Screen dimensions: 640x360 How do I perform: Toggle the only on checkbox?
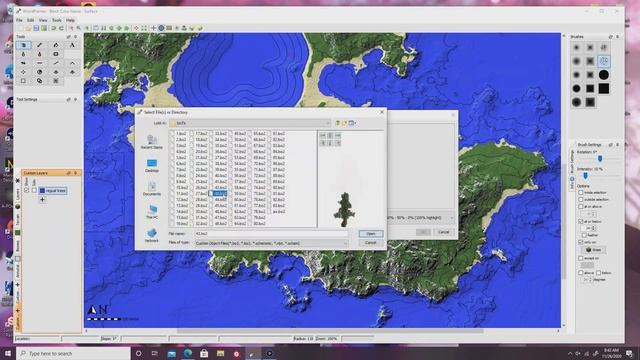coord(580,242)
